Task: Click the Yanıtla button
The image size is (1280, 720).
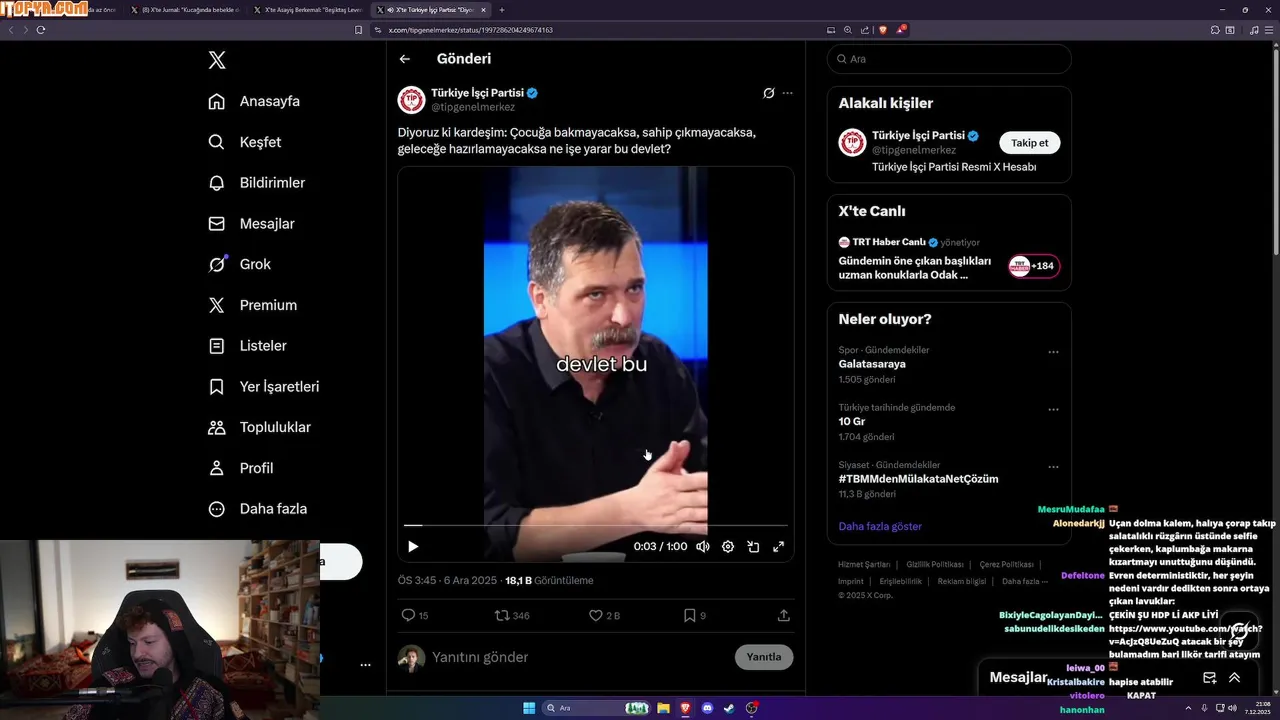Action: 764,657
